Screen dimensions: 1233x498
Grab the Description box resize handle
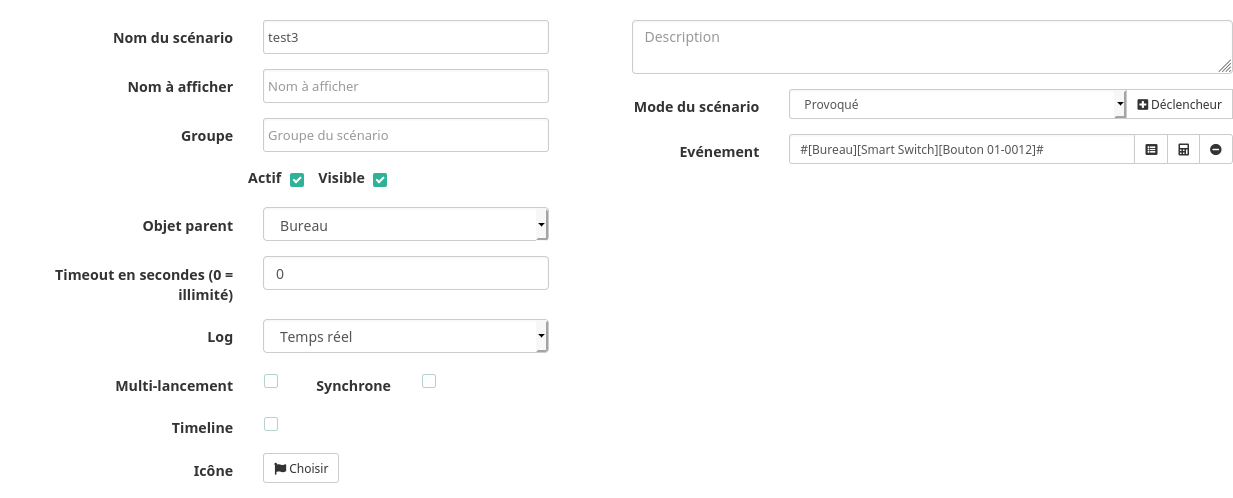1225,66
